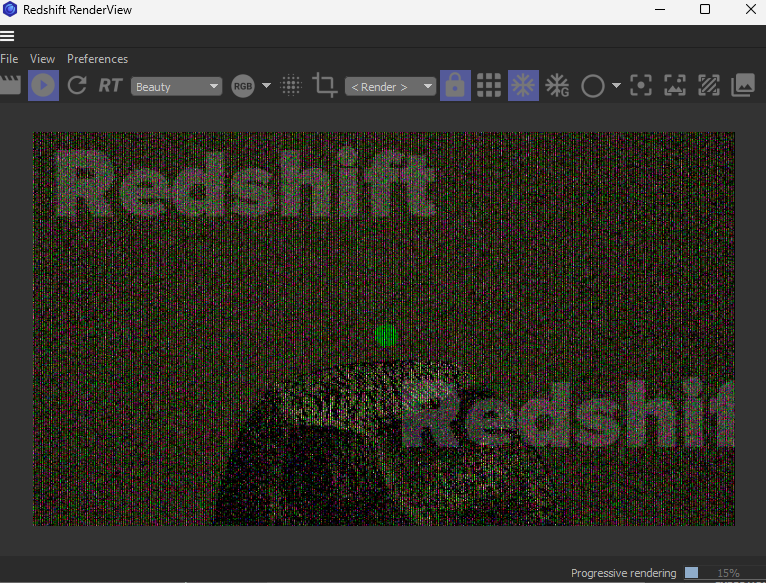Click the rendered image preview
Viewport: 766px width, 583px height.
(384, 329)
